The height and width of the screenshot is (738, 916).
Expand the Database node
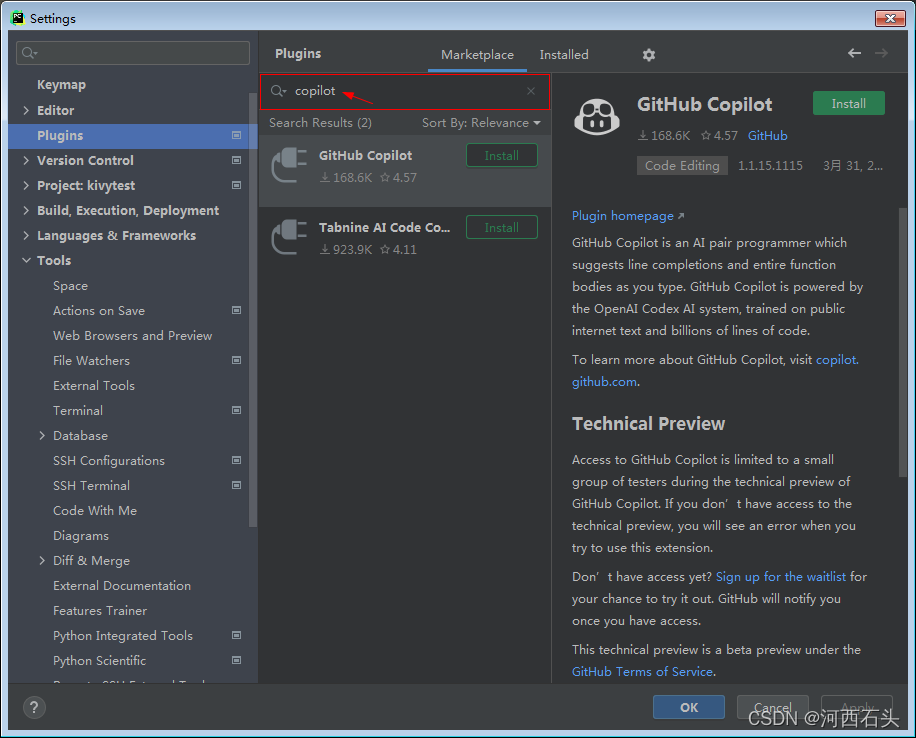point(42,436)
